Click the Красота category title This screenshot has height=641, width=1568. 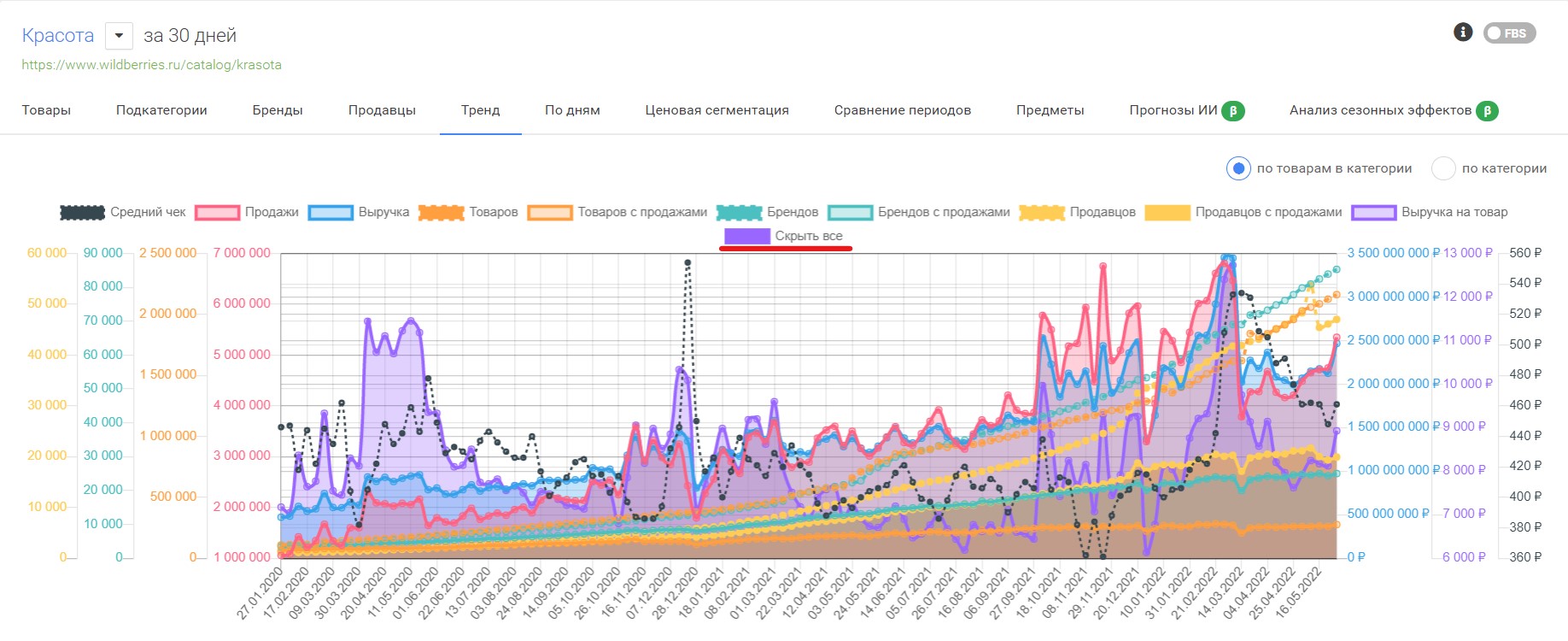tap(58, 36)
